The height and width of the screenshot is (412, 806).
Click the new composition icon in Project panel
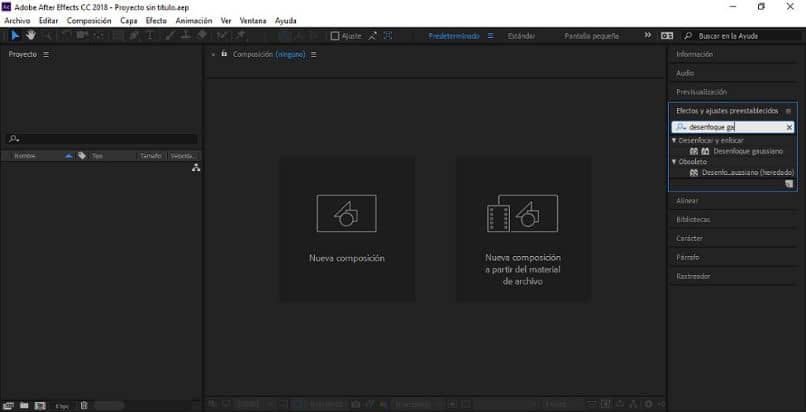click(x=40, y=406)
